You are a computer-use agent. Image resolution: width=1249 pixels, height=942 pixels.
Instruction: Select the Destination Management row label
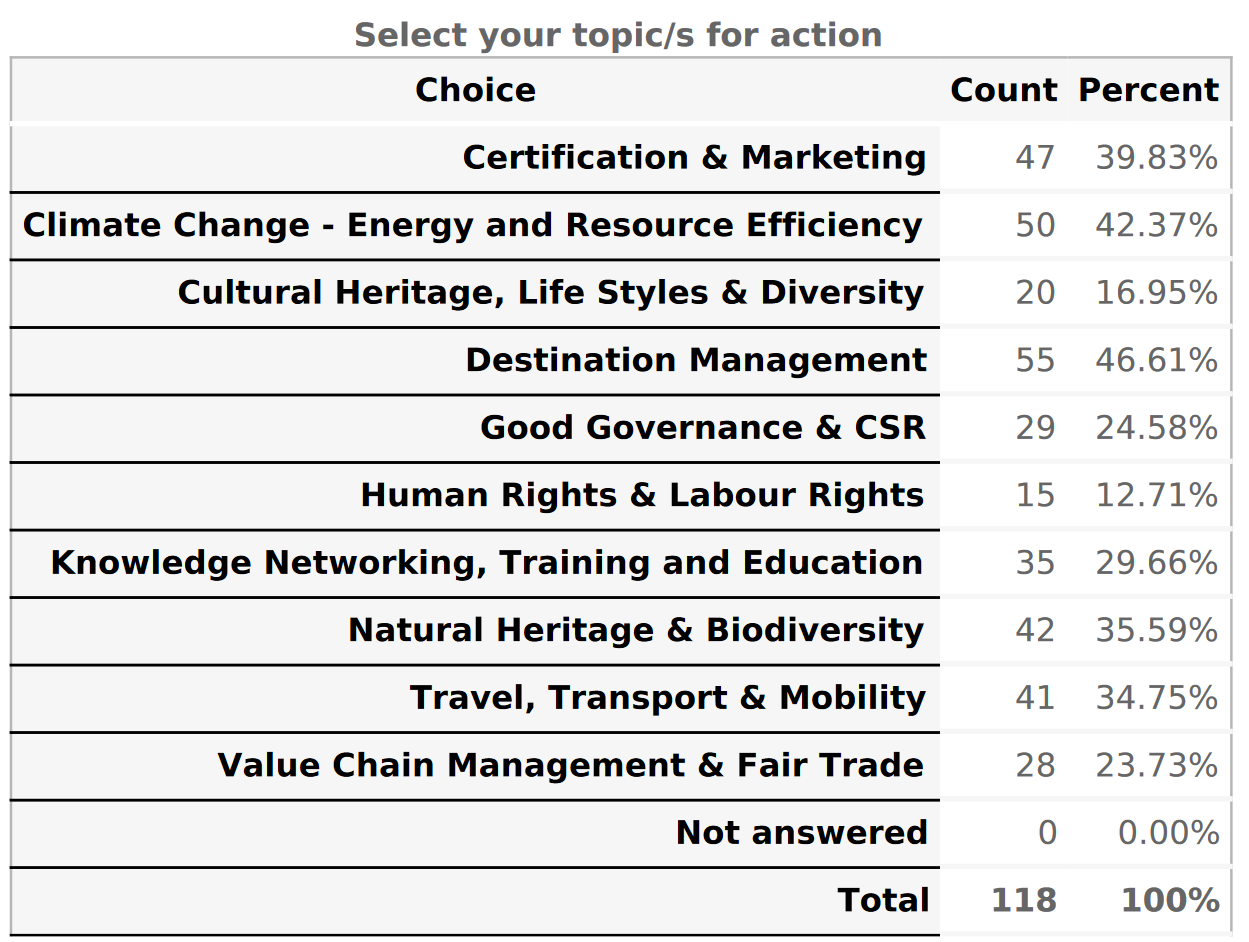coord(696,360)
